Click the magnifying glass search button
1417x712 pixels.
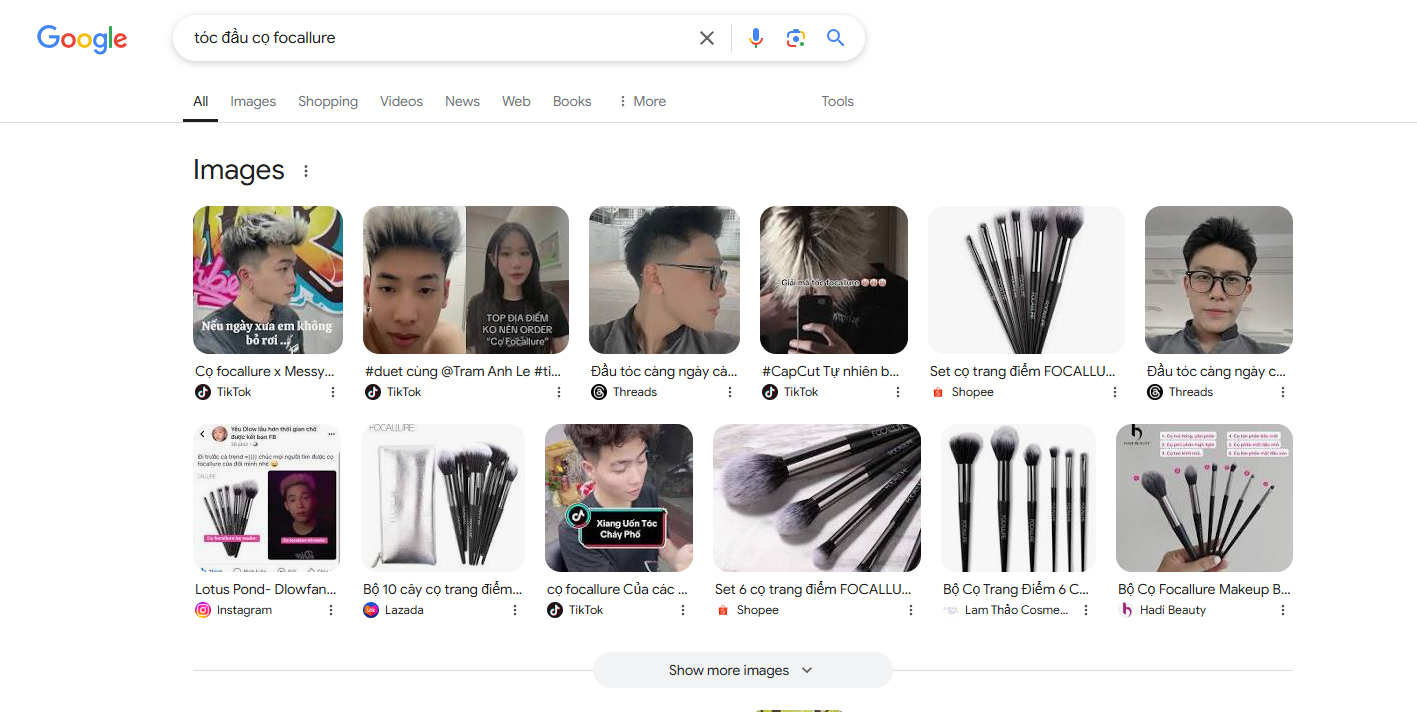836,38
